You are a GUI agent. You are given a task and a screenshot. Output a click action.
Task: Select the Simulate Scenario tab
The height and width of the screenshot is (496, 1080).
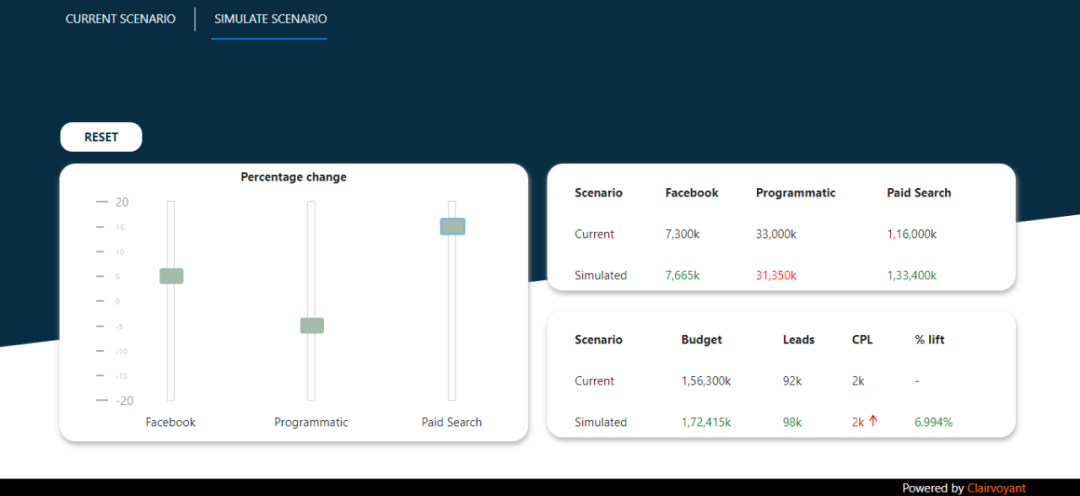click(270, 19)
